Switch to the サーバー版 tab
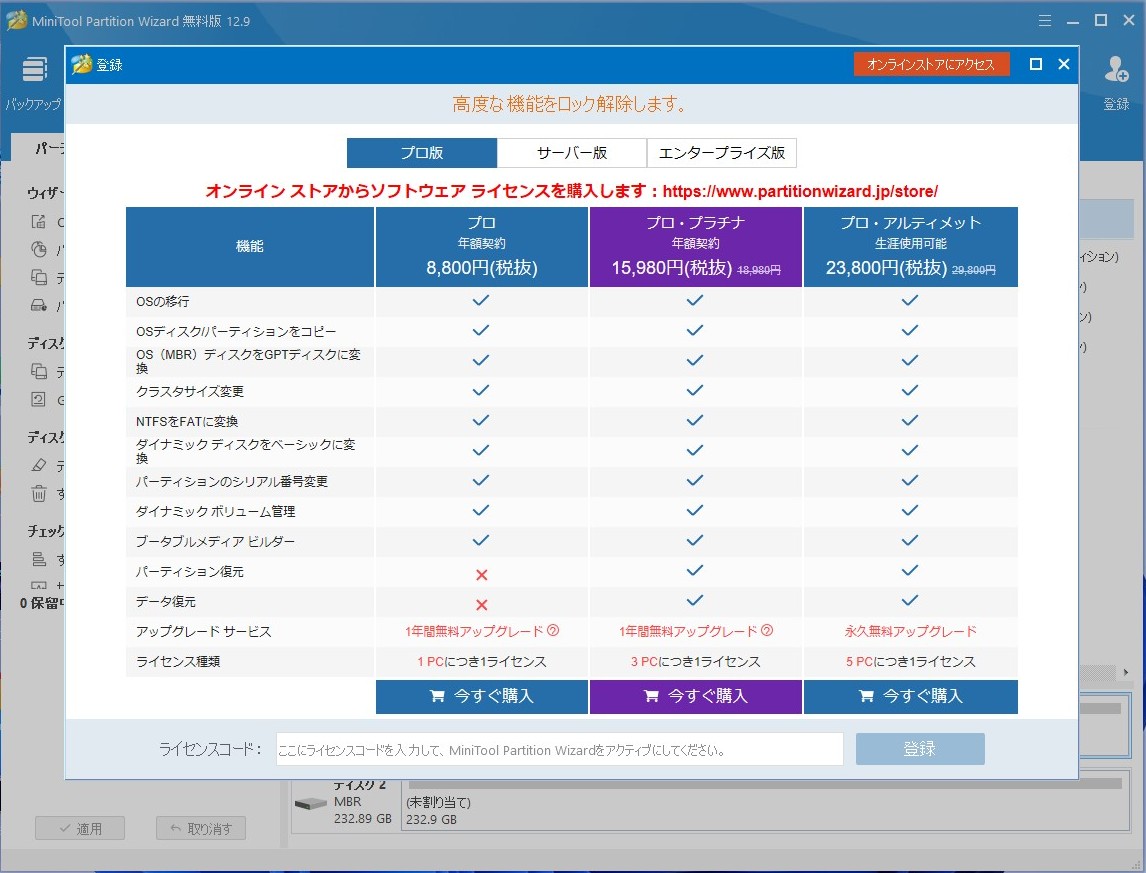Screen dimensions: 1146x873 pos(572,153)
